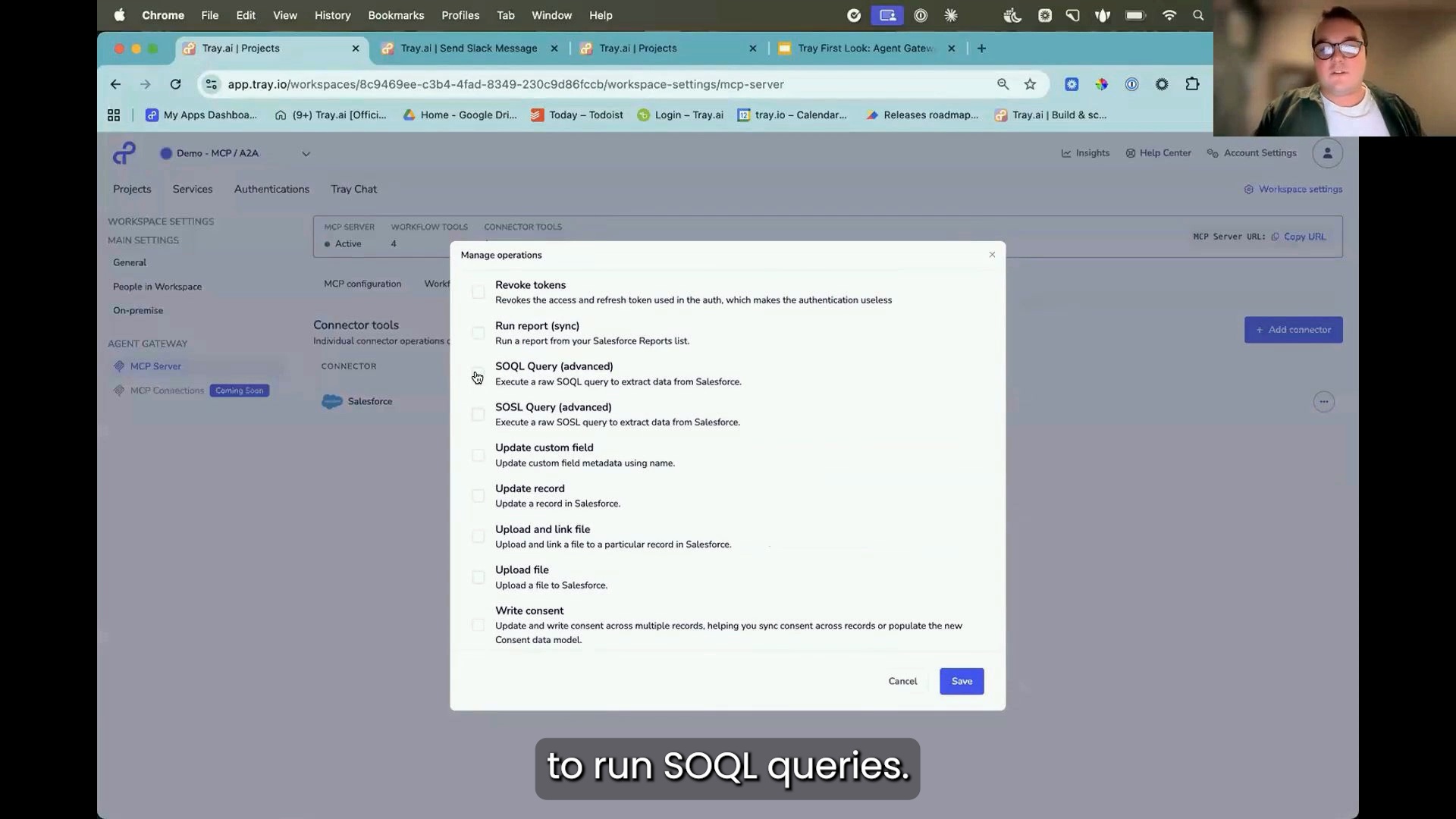Viewport: 1456px width, 819px height.
Task: Click the user profile avatar icon
Action: [1327, 153]
